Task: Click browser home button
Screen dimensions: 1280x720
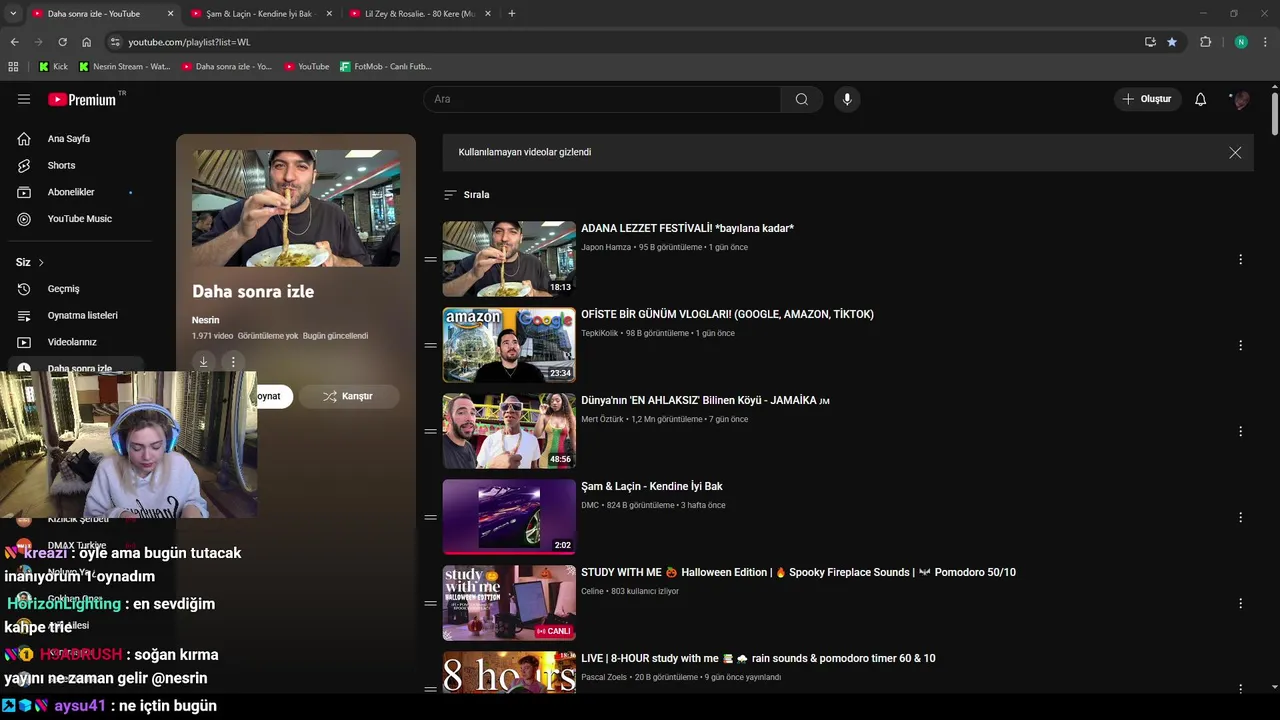Action: (x=87, y=42)
